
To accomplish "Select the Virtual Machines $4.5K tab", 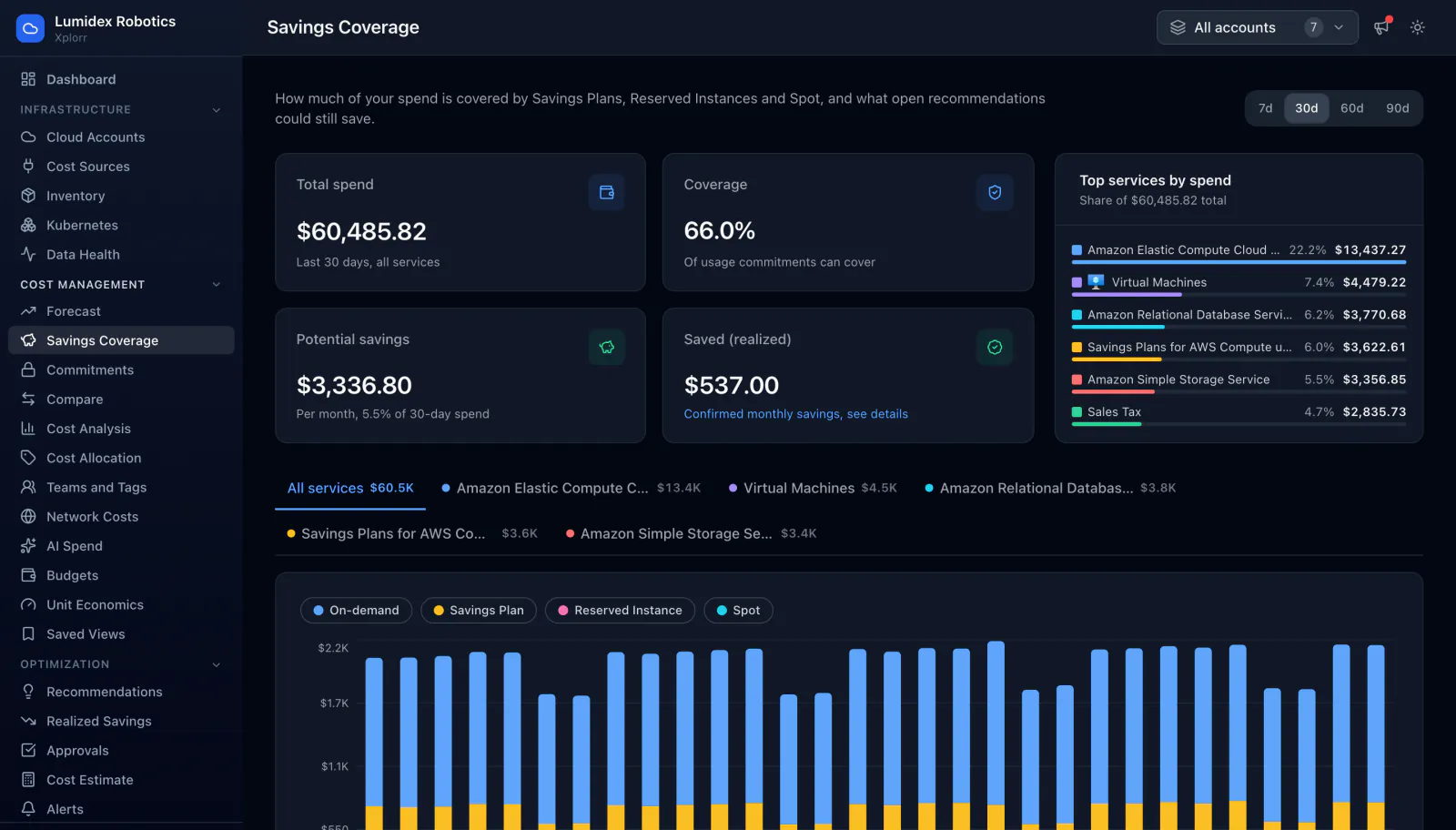I will click(x=813, y=489).
